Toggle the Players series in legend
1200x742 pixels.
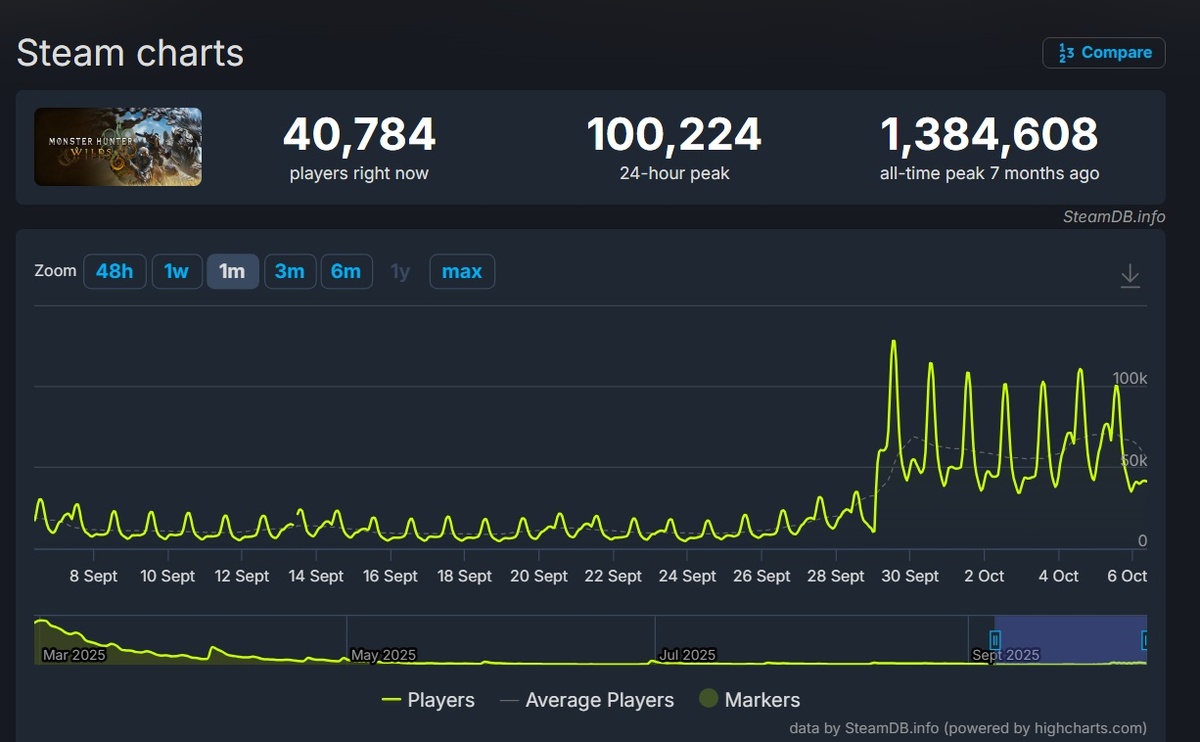428,700
